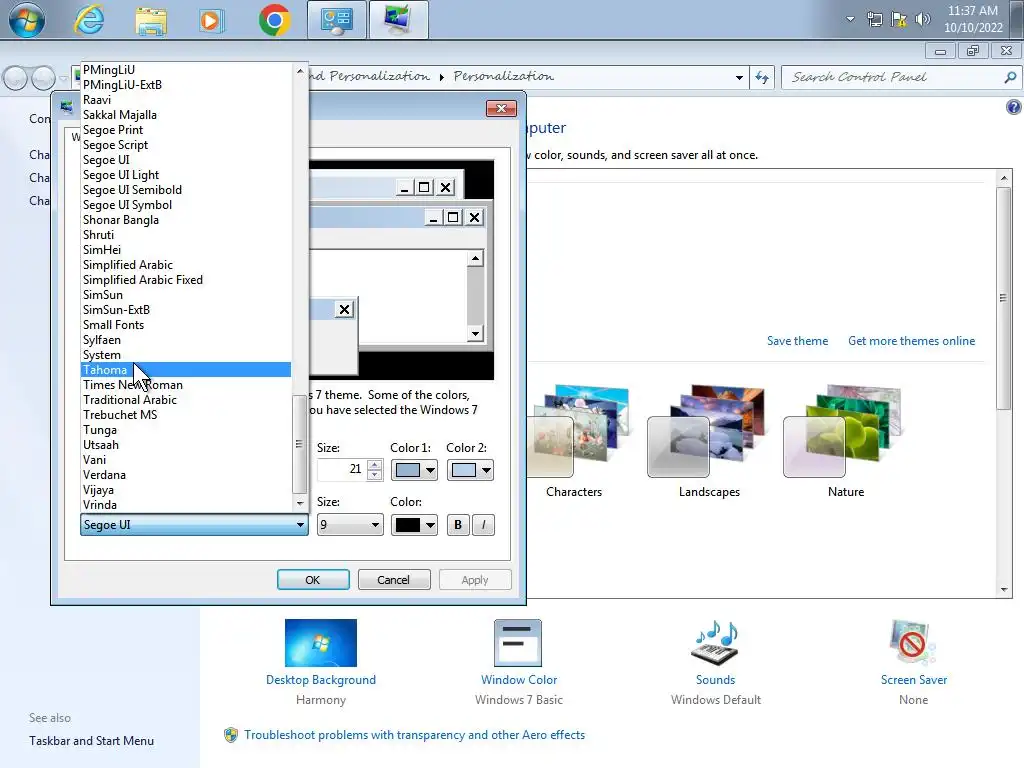The height and width of the screenshot is (768, 1024).
Task: Choose Times New Roman font
Action: [x=185, y=385]
